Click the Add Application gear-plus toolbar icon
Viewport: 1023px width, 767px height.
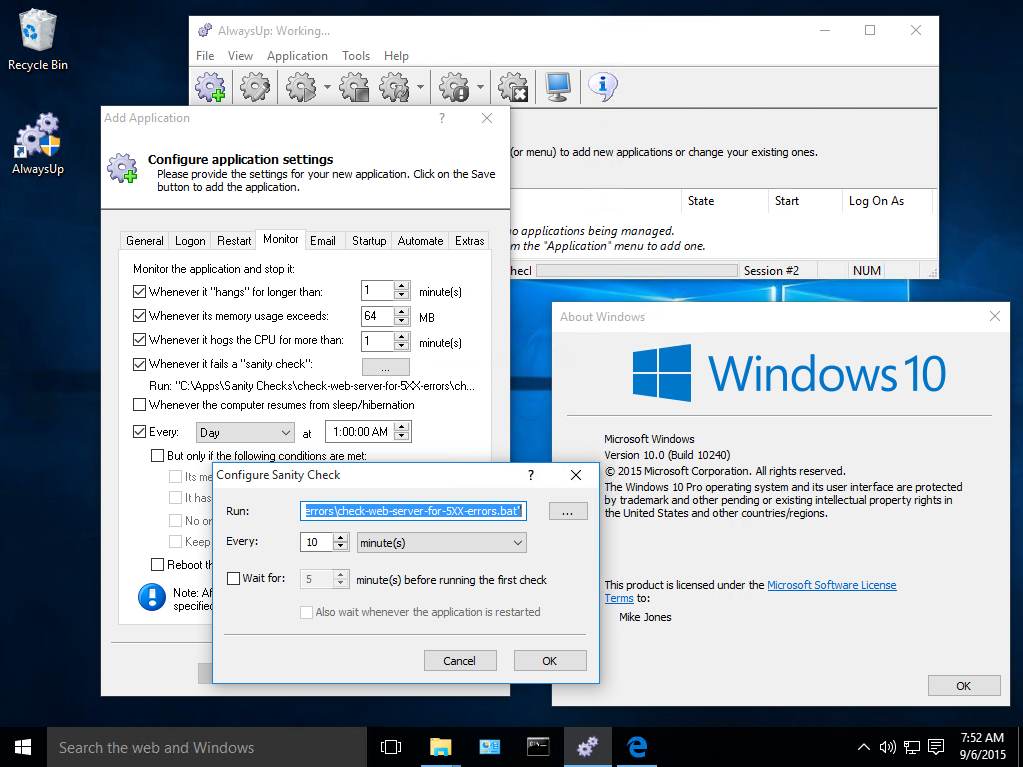point(211,87)
